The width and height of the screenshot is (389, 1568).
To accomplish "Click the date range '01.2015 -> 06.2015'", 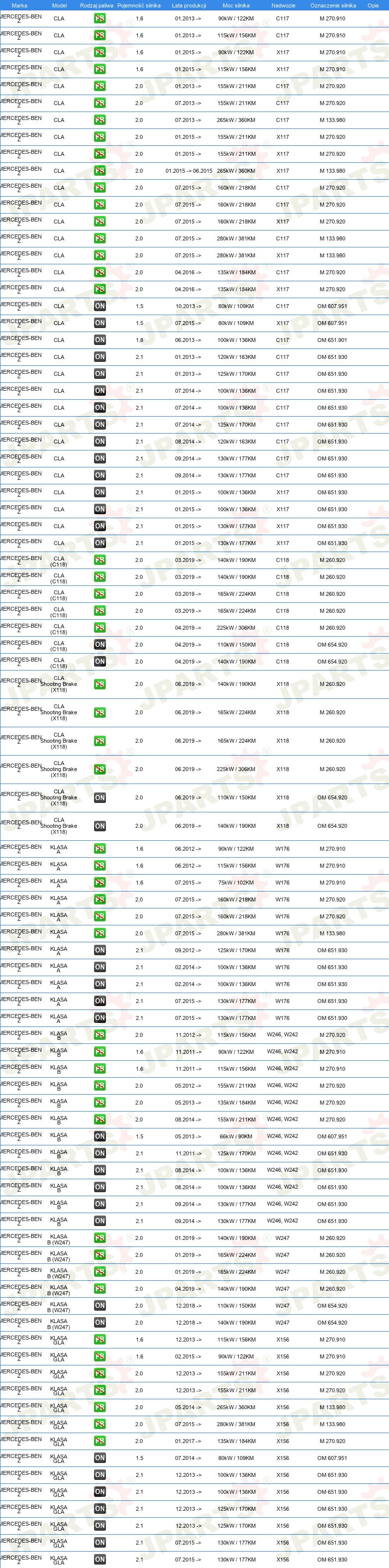I will pyautogui.click(x=189, y=171).
